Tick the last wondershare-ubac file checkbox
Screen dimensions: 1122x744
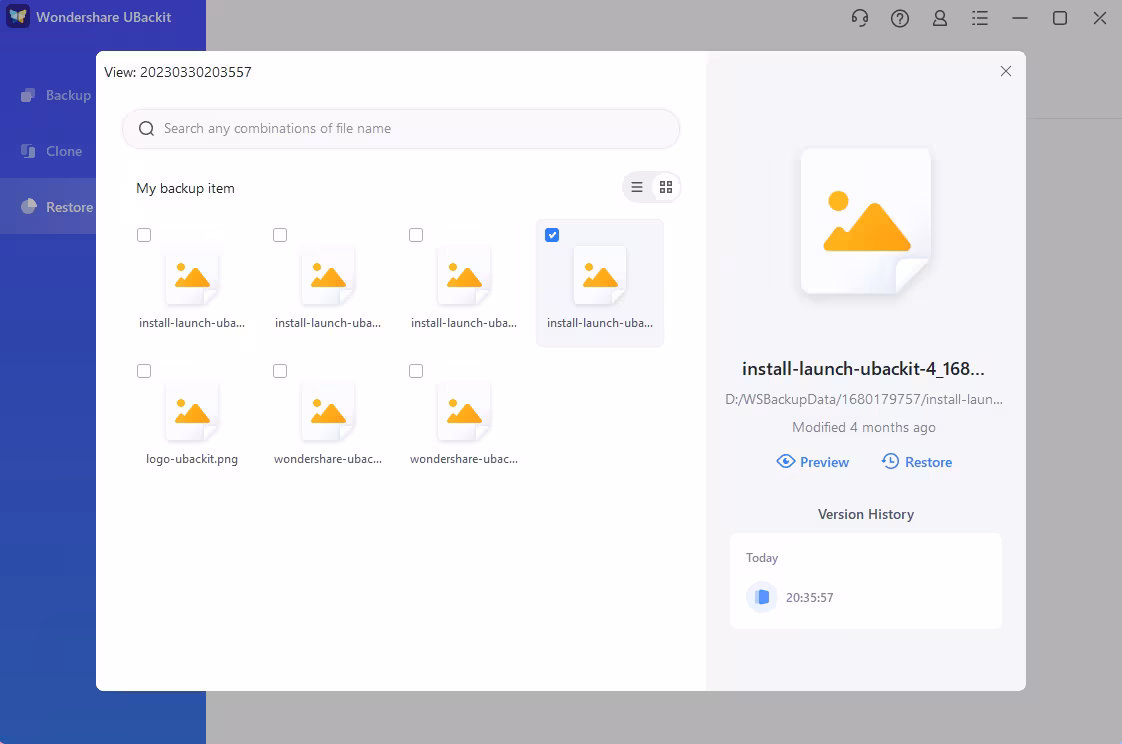pos(416,371)
